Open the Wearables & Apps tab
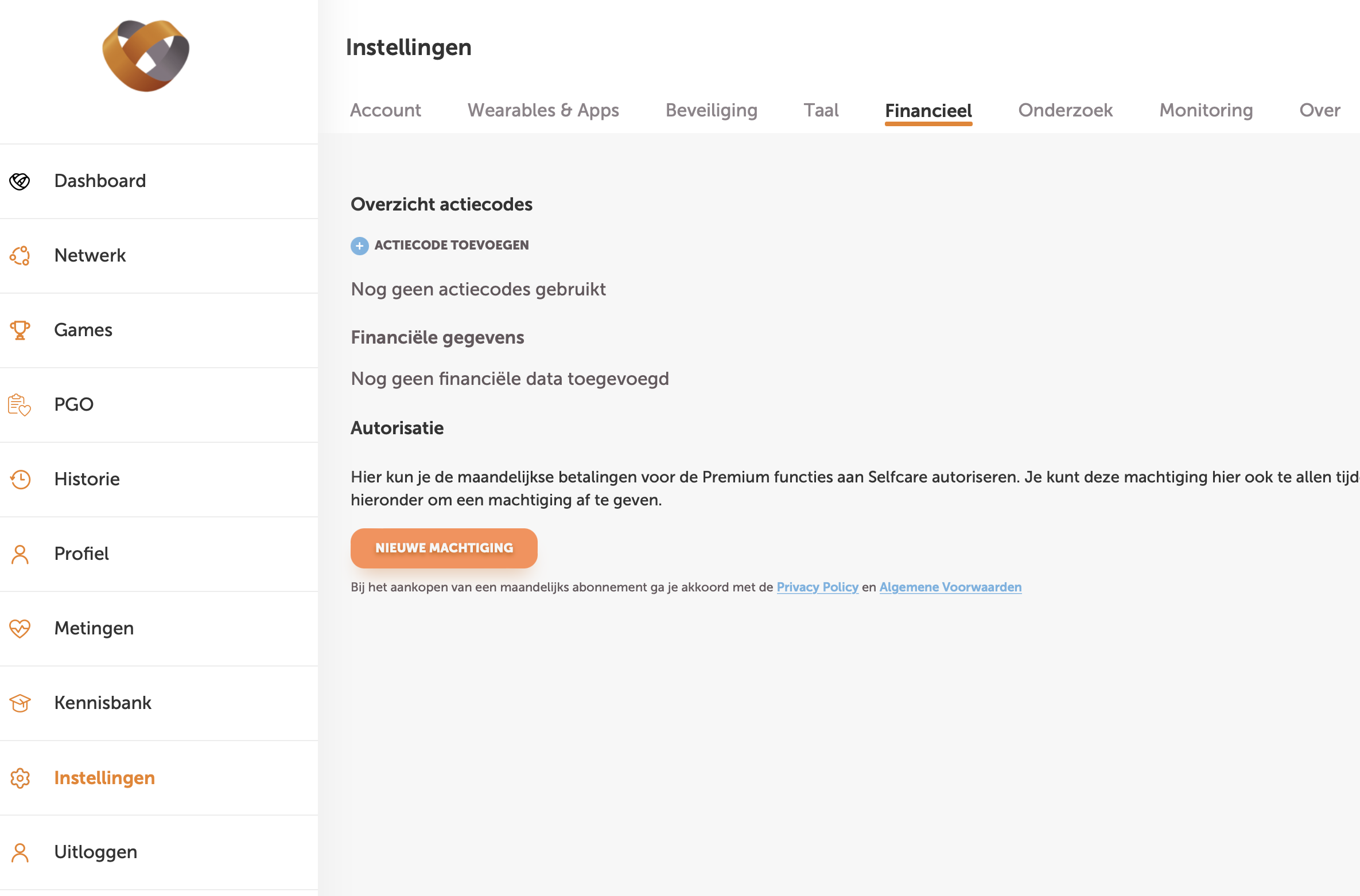 [543, 110]
